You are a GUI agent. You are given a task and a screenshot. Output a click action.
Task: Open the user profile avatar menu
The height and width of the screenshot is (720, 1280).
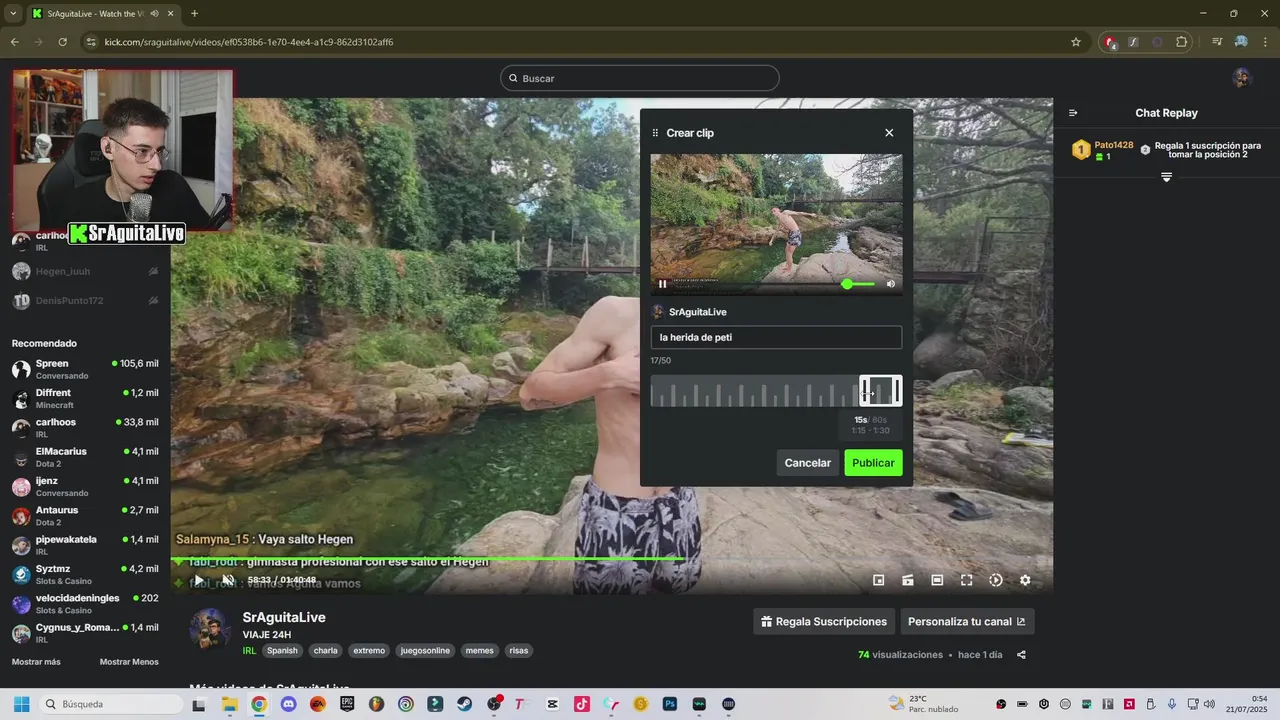(1242, 78)
